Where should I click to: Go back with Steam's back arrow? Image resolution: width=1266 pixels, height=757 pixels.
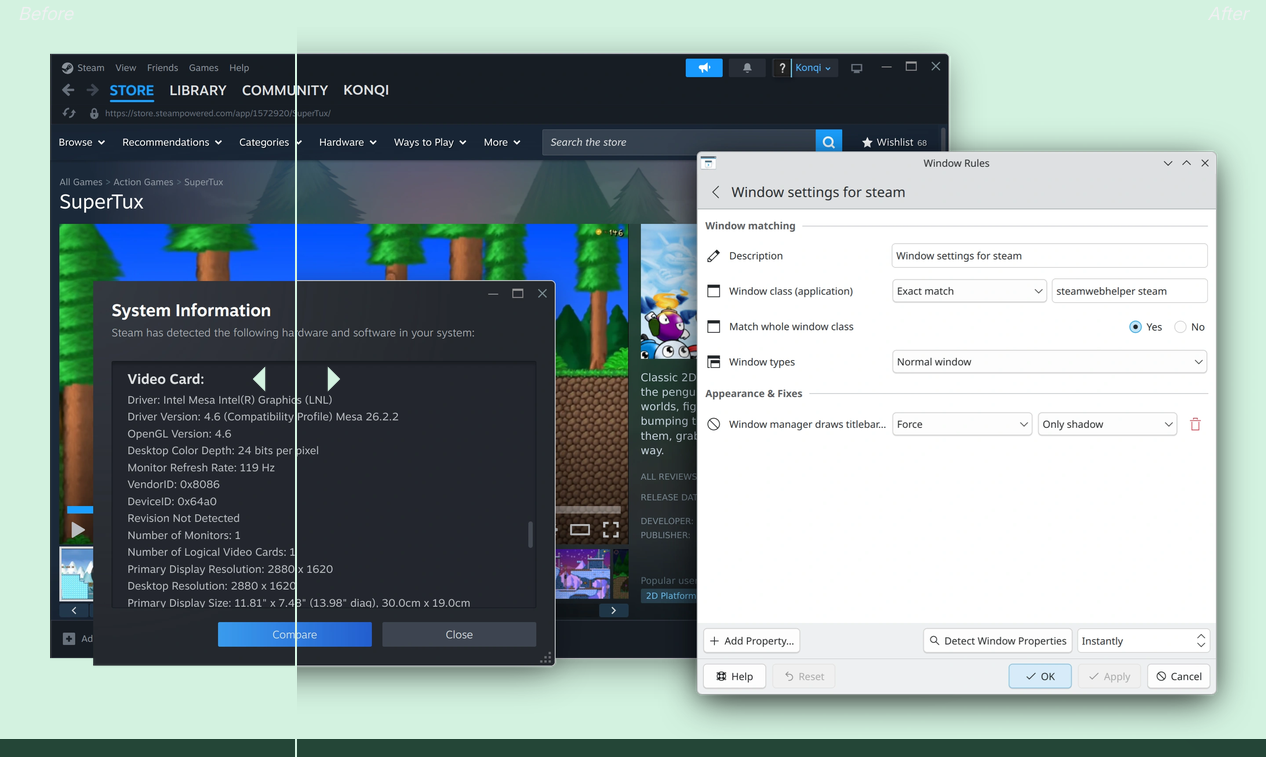tap(68, 90)
